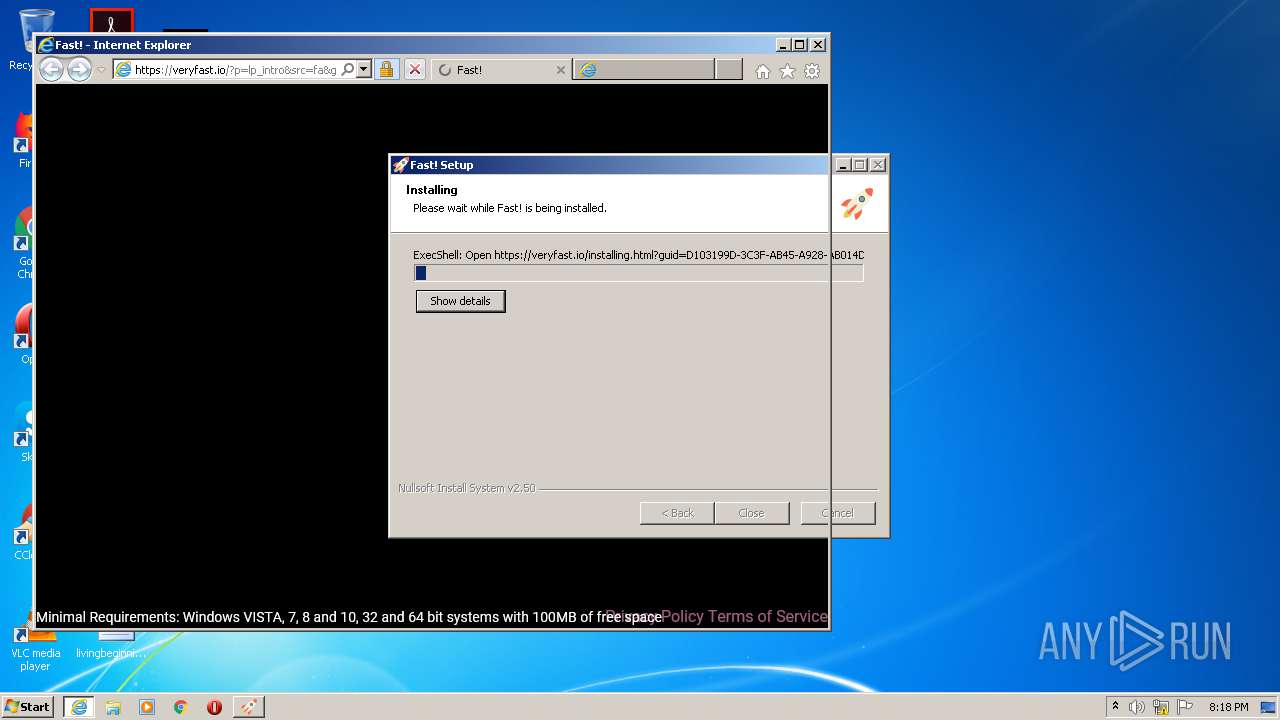Screen dimensions: 1280x720
Task: Open IE Tools gear menu
Action: tap(812, 71)
